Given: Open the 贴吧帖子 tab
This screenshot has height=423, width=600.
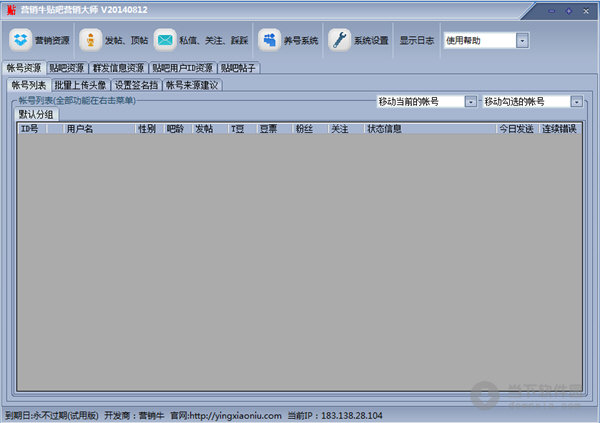Looking at the screenshot, I should tap(238, 68).
